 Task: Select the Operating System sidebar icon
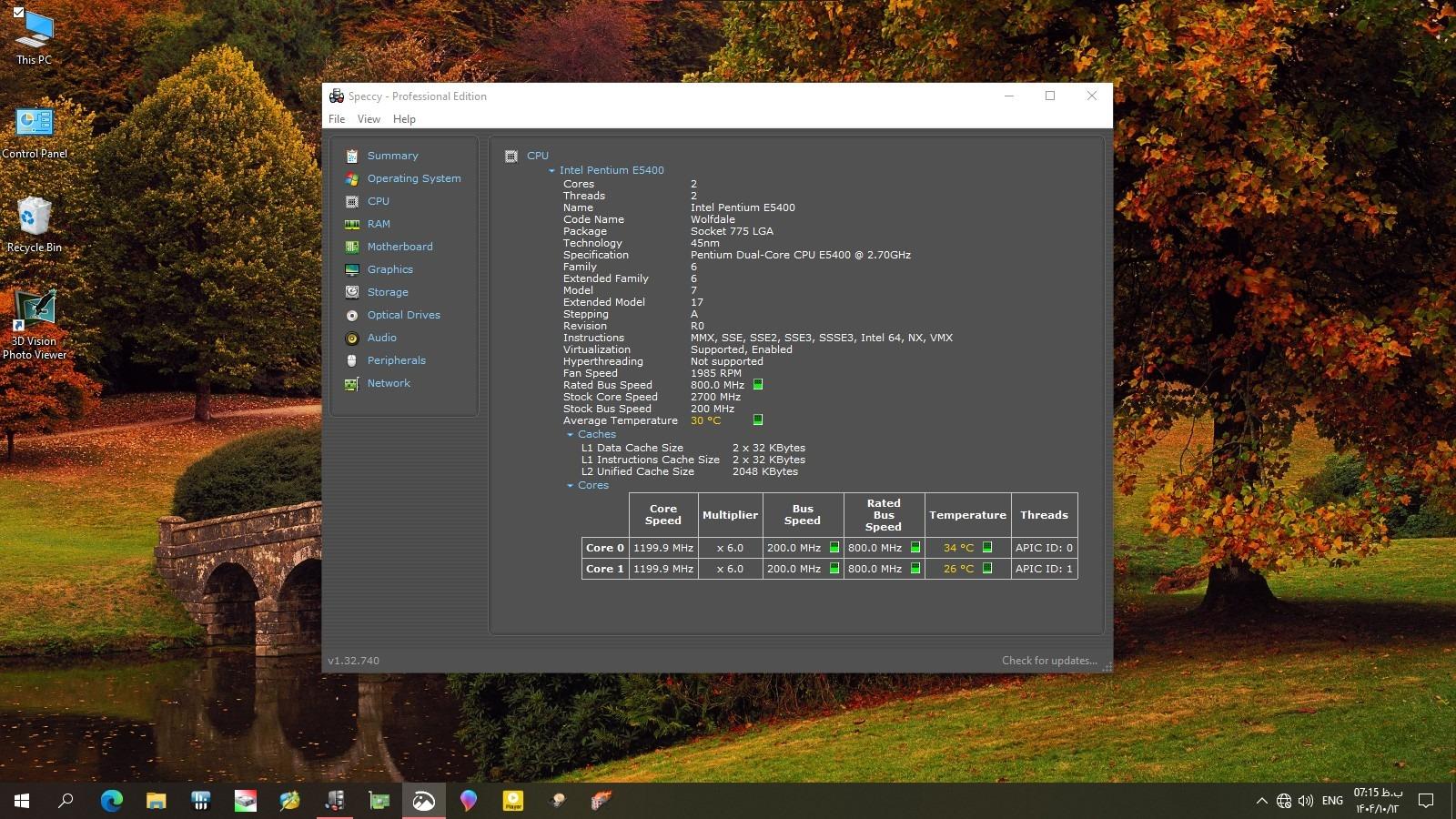pyautogui.click(x=352, y=178)
